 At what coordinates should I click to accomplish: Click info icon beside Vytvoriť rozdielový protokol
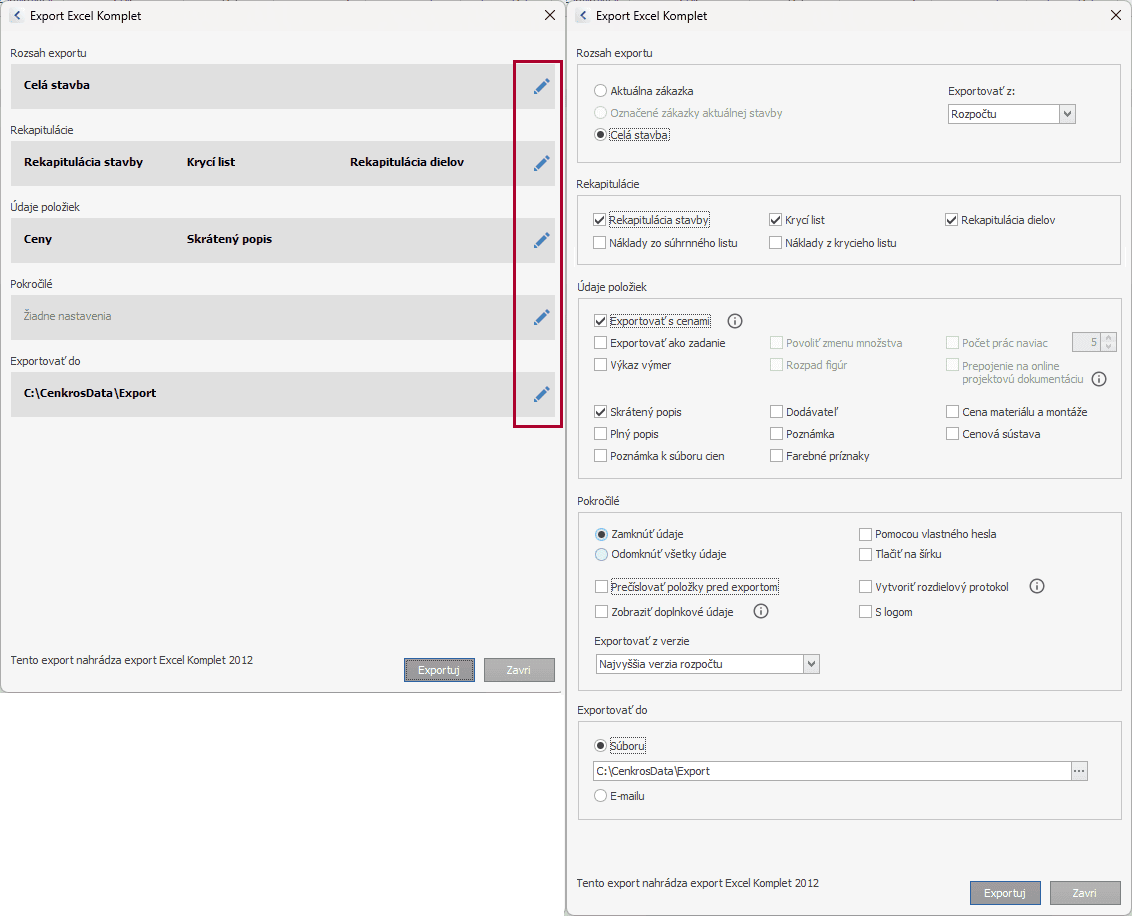(x=1037, y=587)
